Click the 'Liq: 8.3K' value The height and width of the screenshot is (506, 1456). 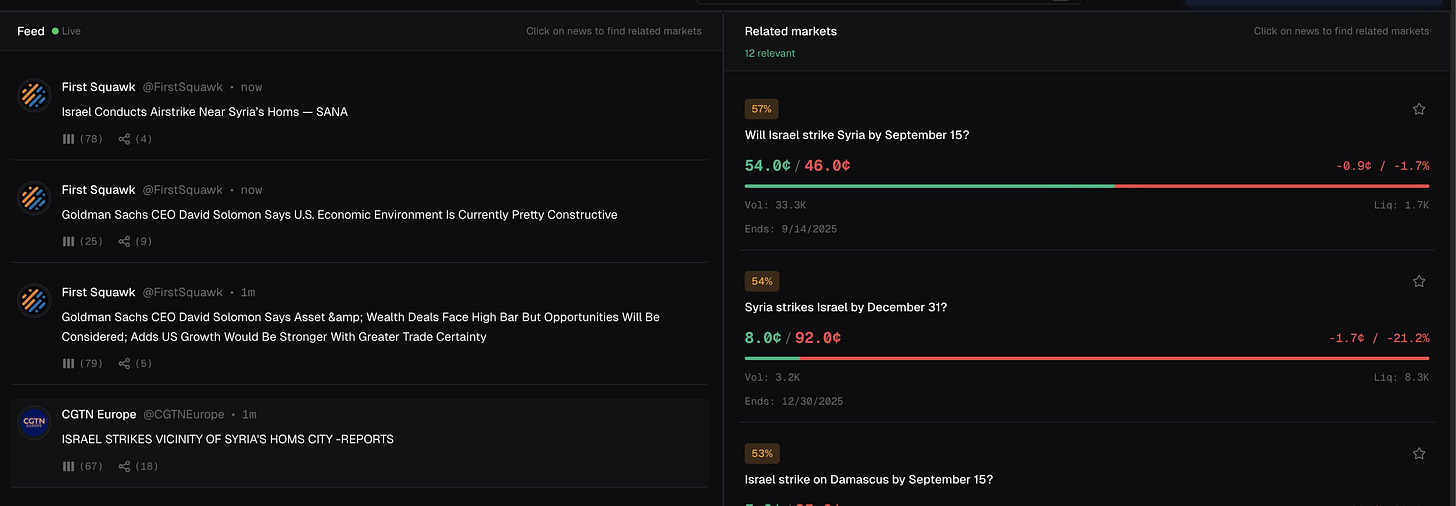pos(1402,377)
